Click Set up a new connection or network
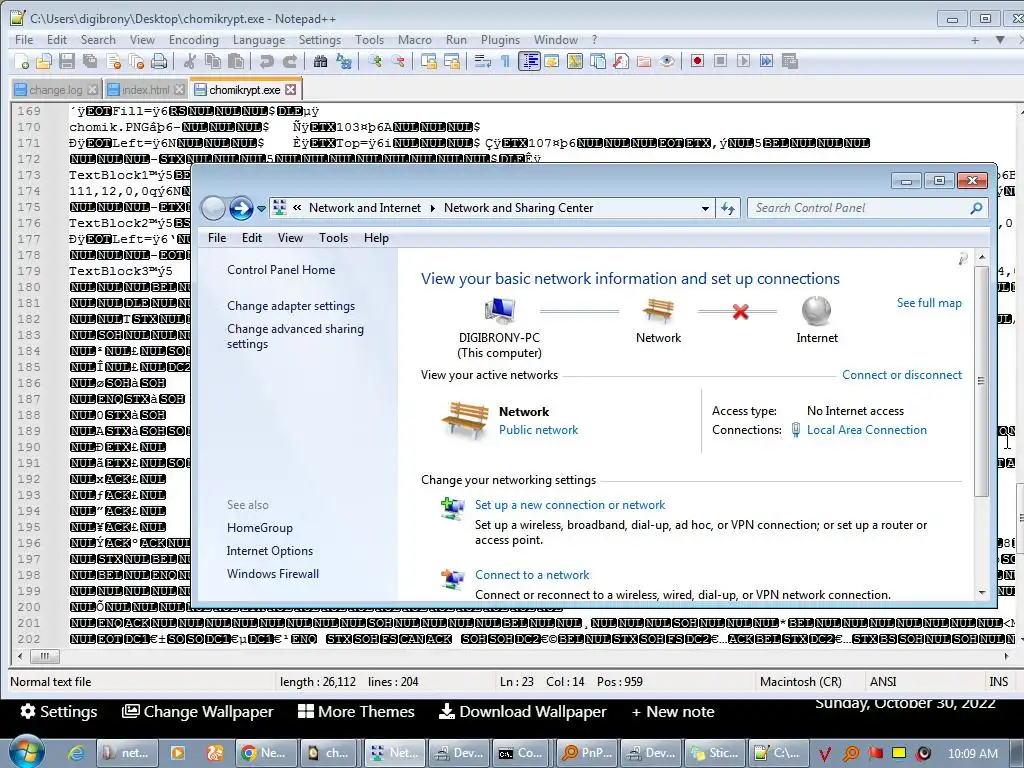Image resolution: width=1024 pixels, height=768 pixels. (x=569, y=505)
